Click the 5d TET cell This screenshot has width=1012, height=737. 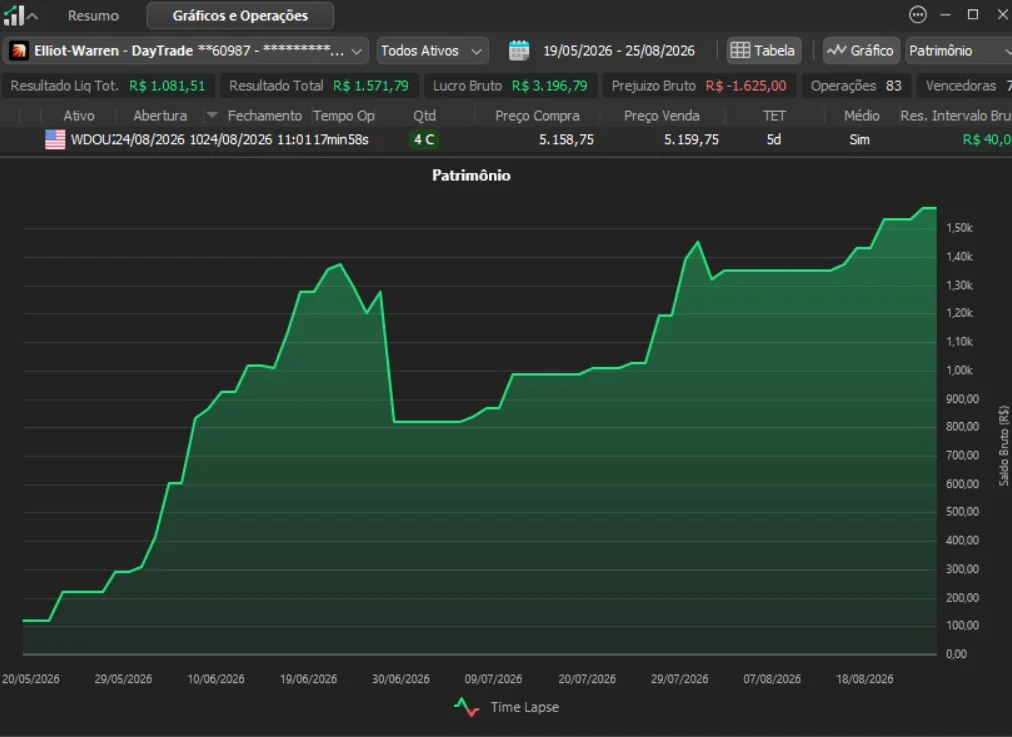click(773, 139)
